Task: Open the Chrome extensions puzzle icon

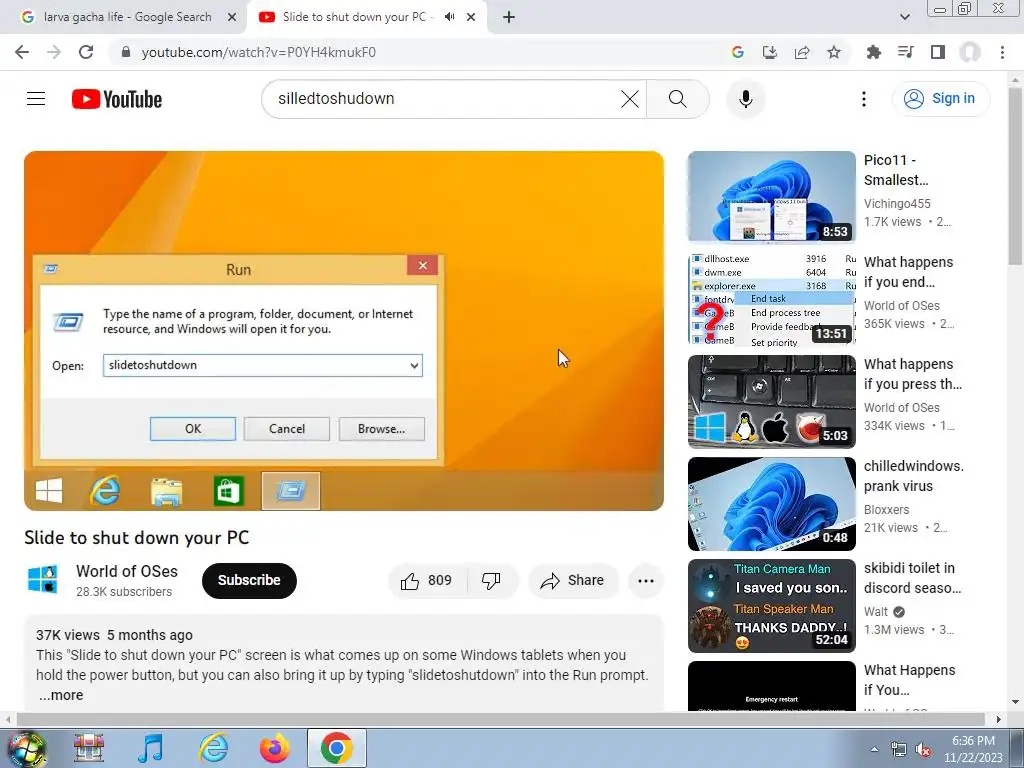Action: pos(874,52)
